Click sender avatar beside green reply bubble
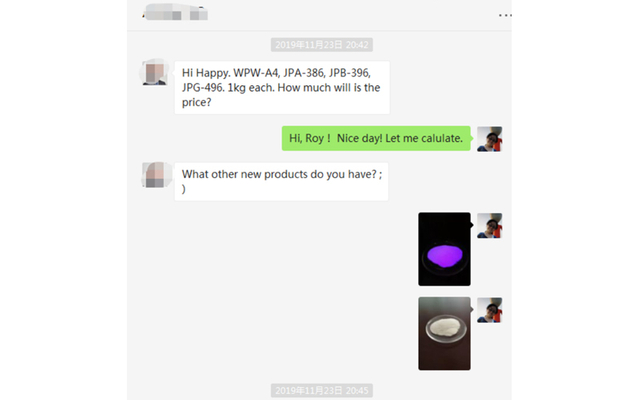 click(x=489, y=139)
